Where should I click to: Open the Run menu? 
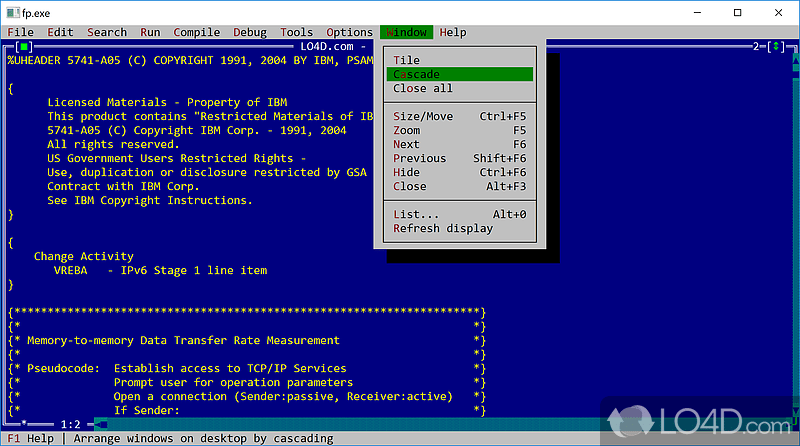click(150, 32)
